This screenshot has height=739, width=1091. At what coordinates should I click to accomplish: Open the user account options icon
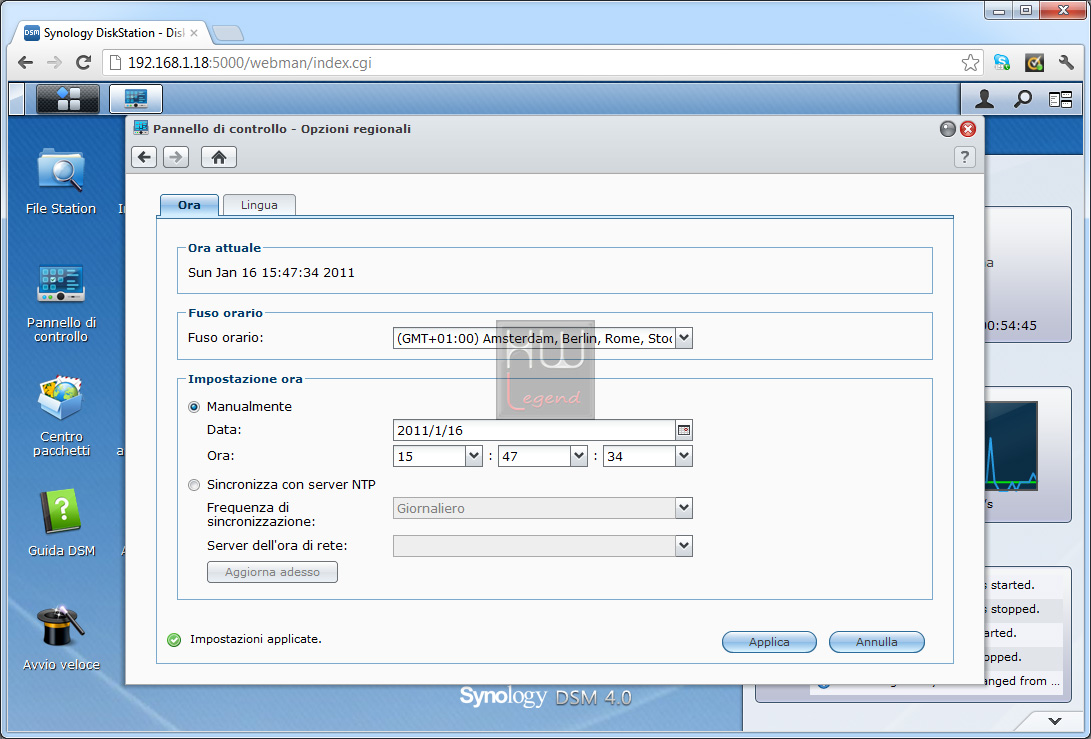984,99
